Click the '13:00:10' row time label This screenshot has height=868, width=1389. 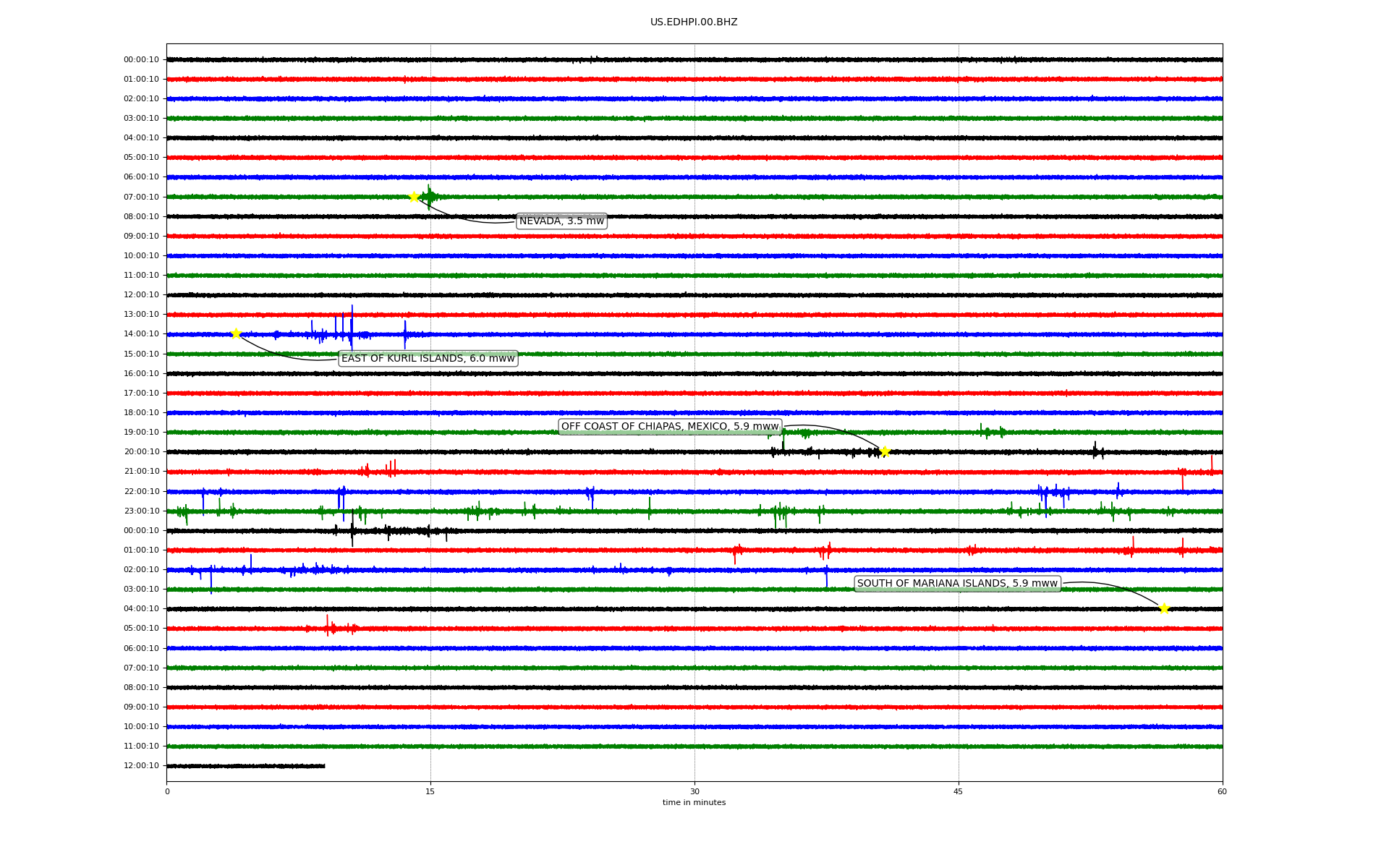click(141, 315)
